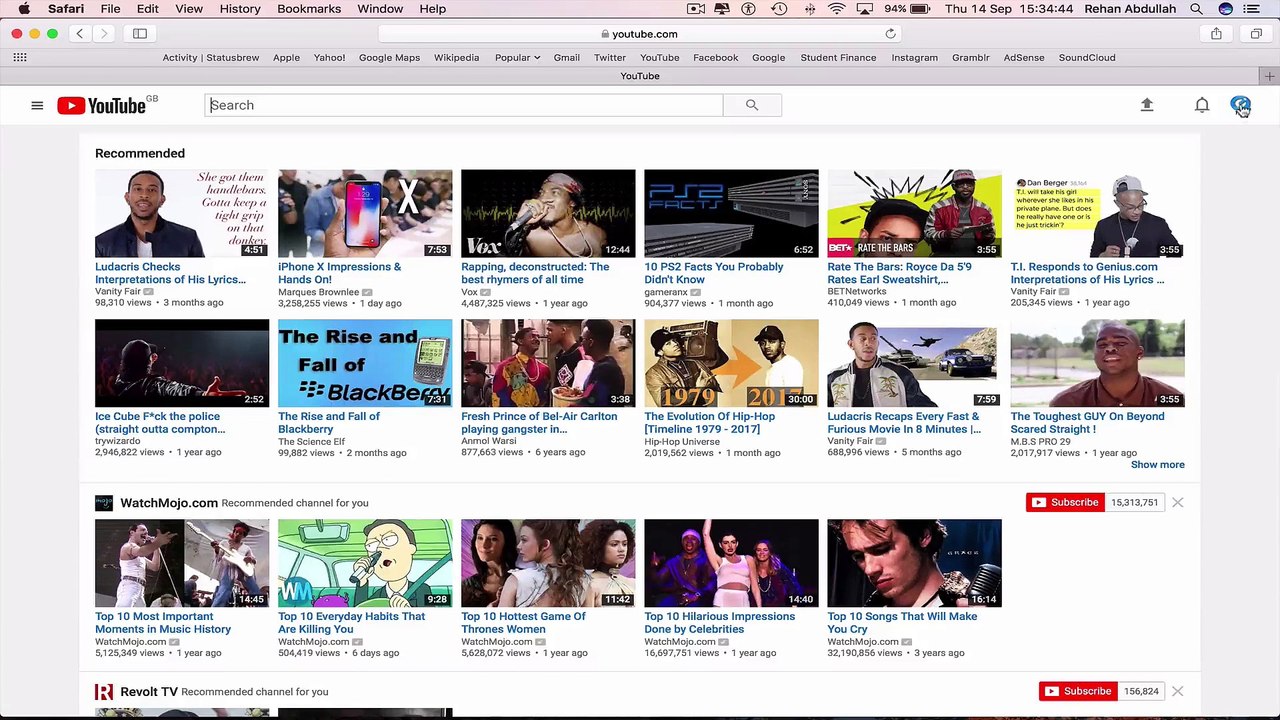The image size is (1280, 720).
Task: Open the Gmail bookmark
Action: coord(567,58)
